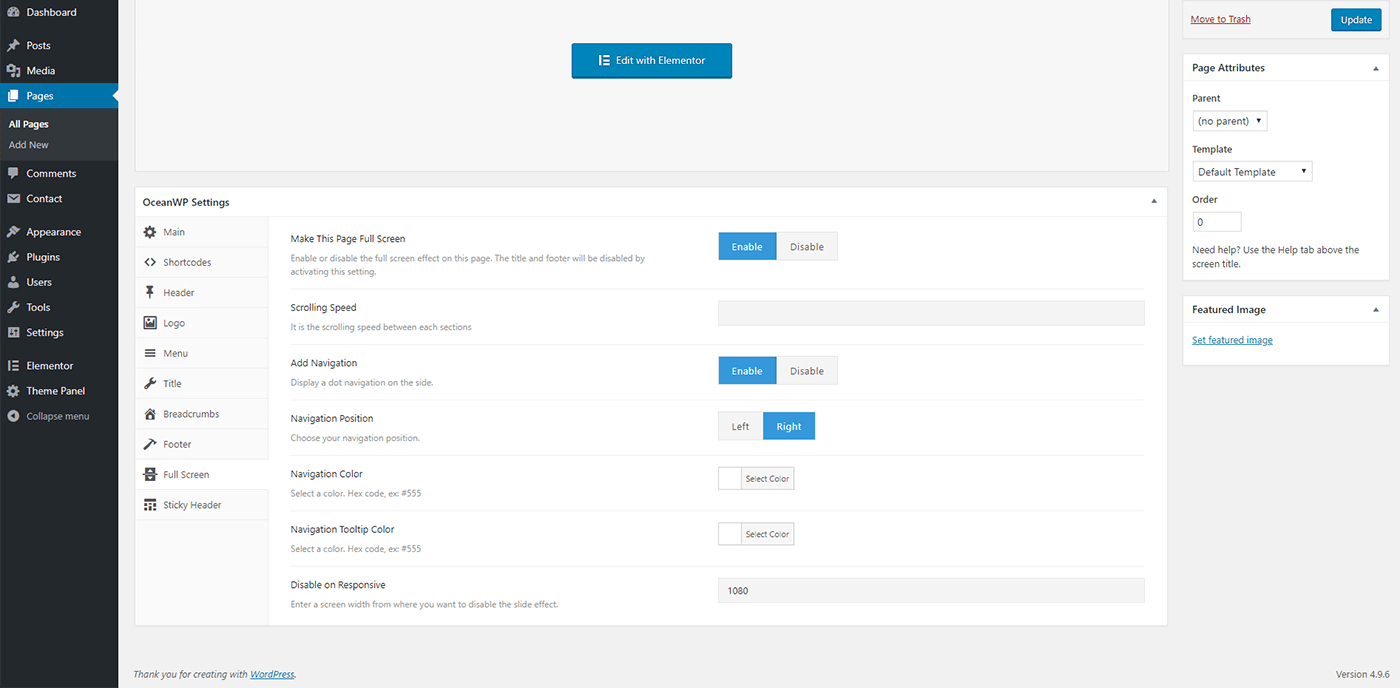Click the Header pin icon in OceanWP tabs
The height and width of the screenshot is (688, 1400).
(x=150, y=293)
